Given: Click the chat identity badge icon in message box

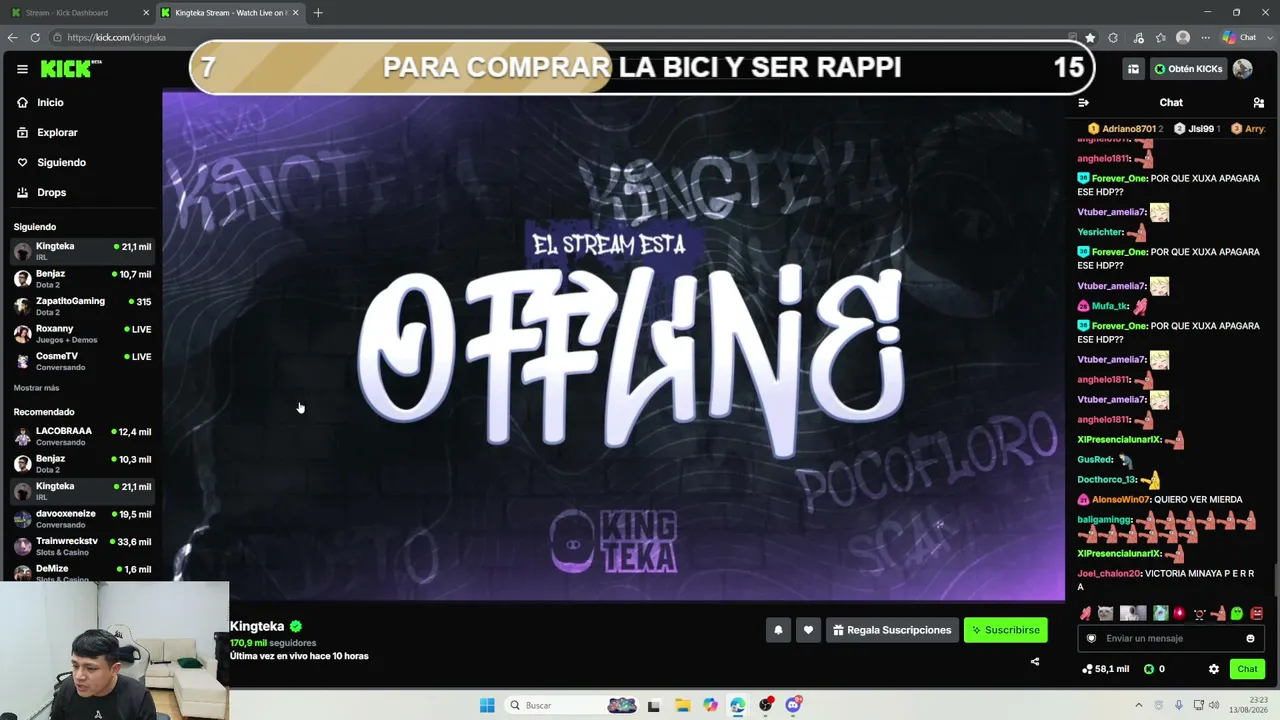Looking at the screenshot, I should point(1091,639).
